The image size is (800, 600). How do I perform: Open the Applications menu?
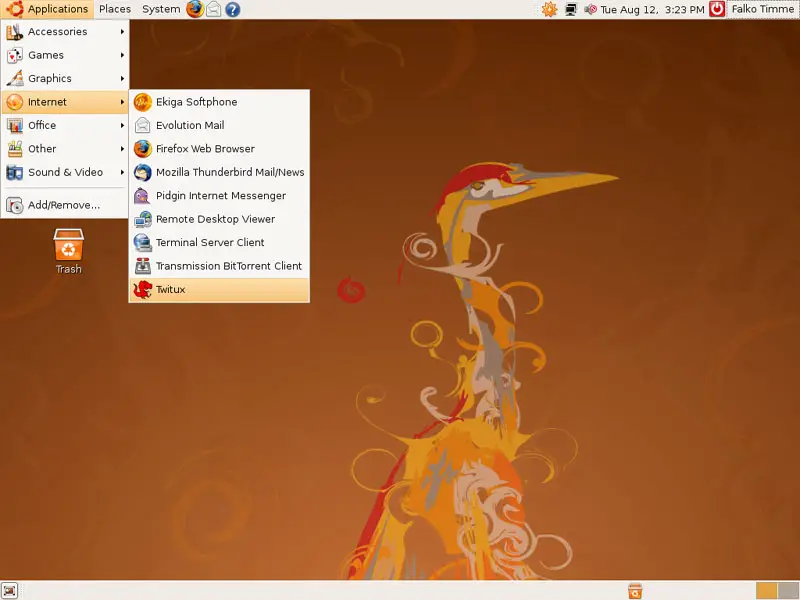[47, 9]
